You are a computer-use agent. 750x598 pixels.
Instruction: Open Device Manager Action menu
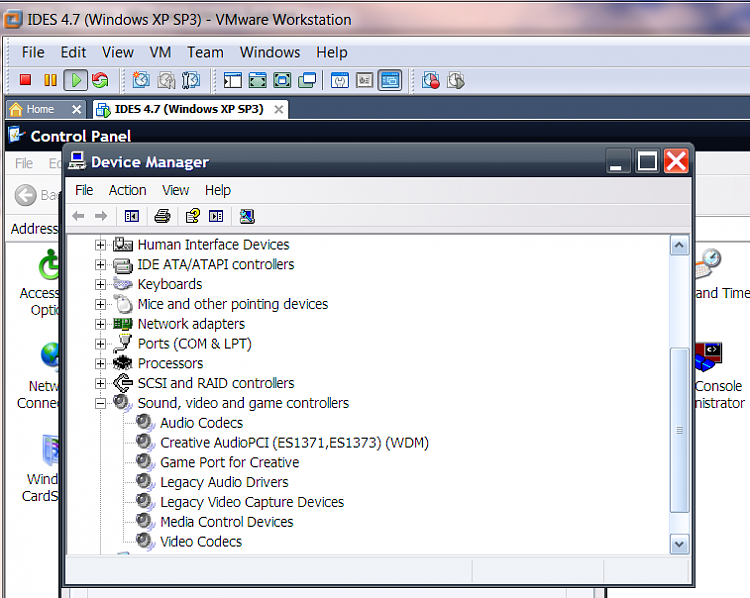[x=127, y=190]
